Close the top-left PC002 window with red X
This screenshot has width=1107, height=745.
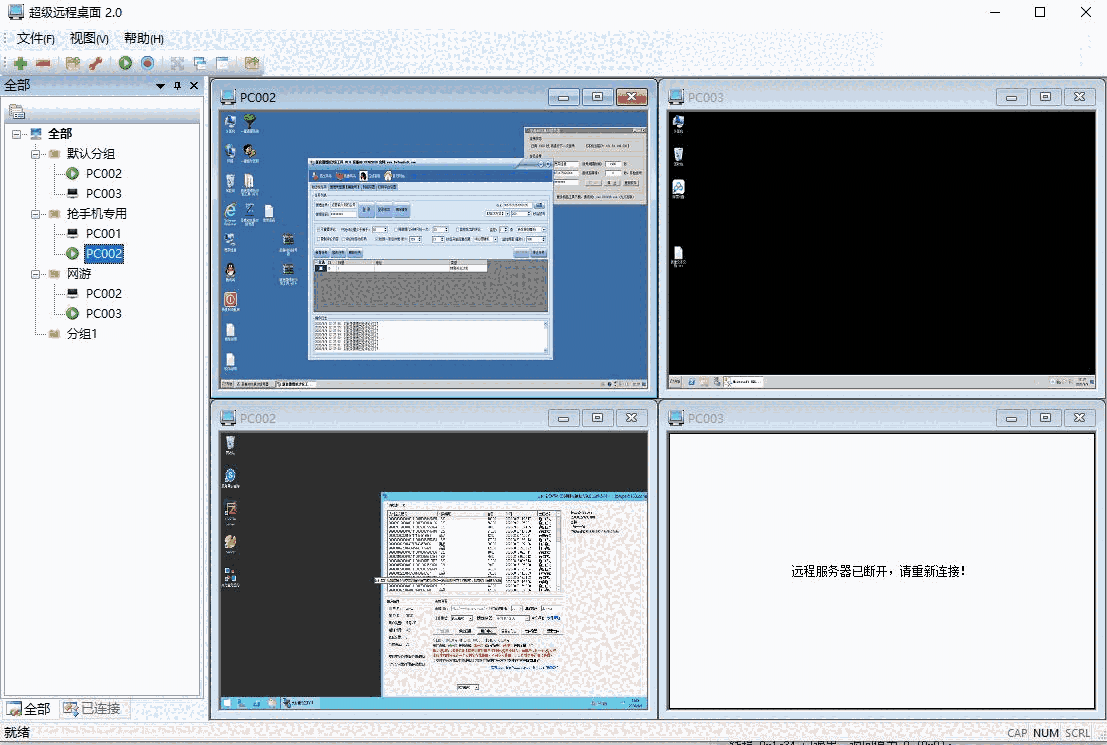click(x=632, y=97)
